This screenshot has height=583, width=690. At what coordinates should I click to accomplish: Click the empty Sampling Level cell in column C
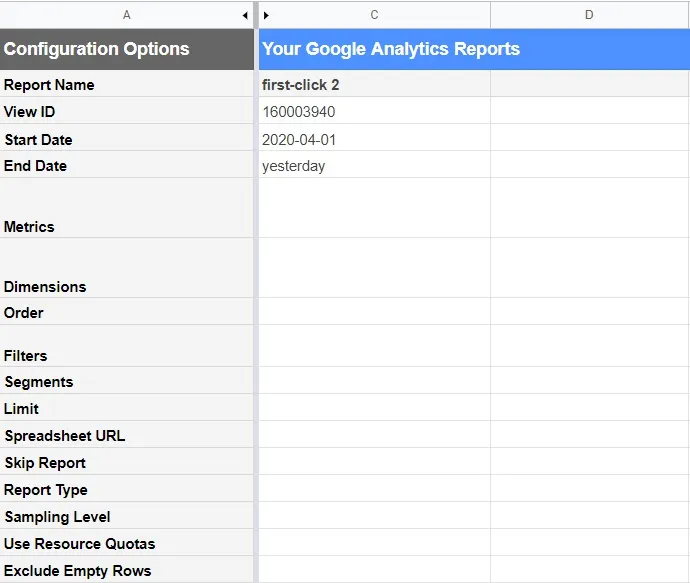[374, 516]
